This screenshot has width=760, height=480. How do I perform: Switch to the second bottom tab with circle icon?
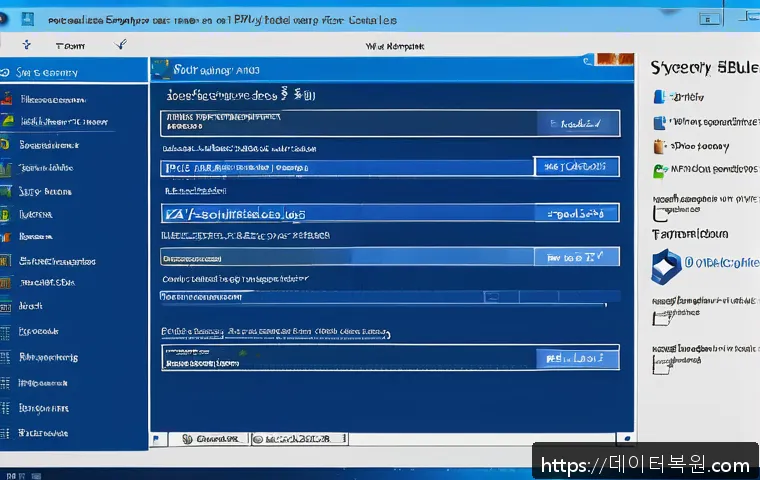pyautogui.click(x=300, y=439)
